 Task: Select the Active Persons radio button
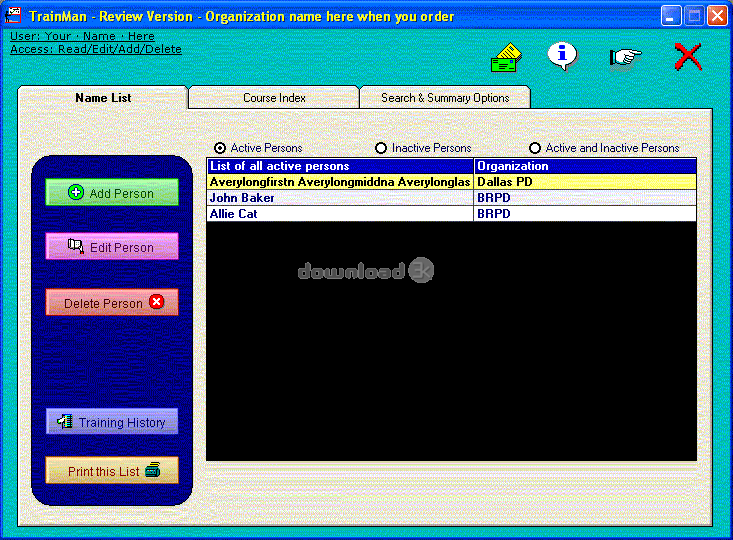(220, 148)
